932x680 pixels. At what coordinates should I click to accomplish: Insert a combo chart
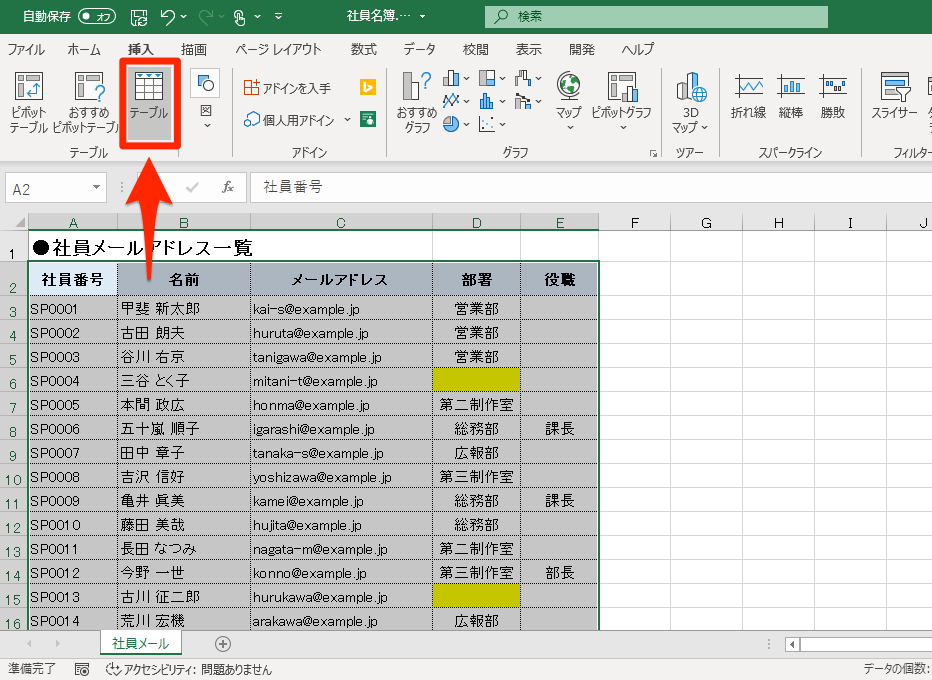click(x=523, y=101)
